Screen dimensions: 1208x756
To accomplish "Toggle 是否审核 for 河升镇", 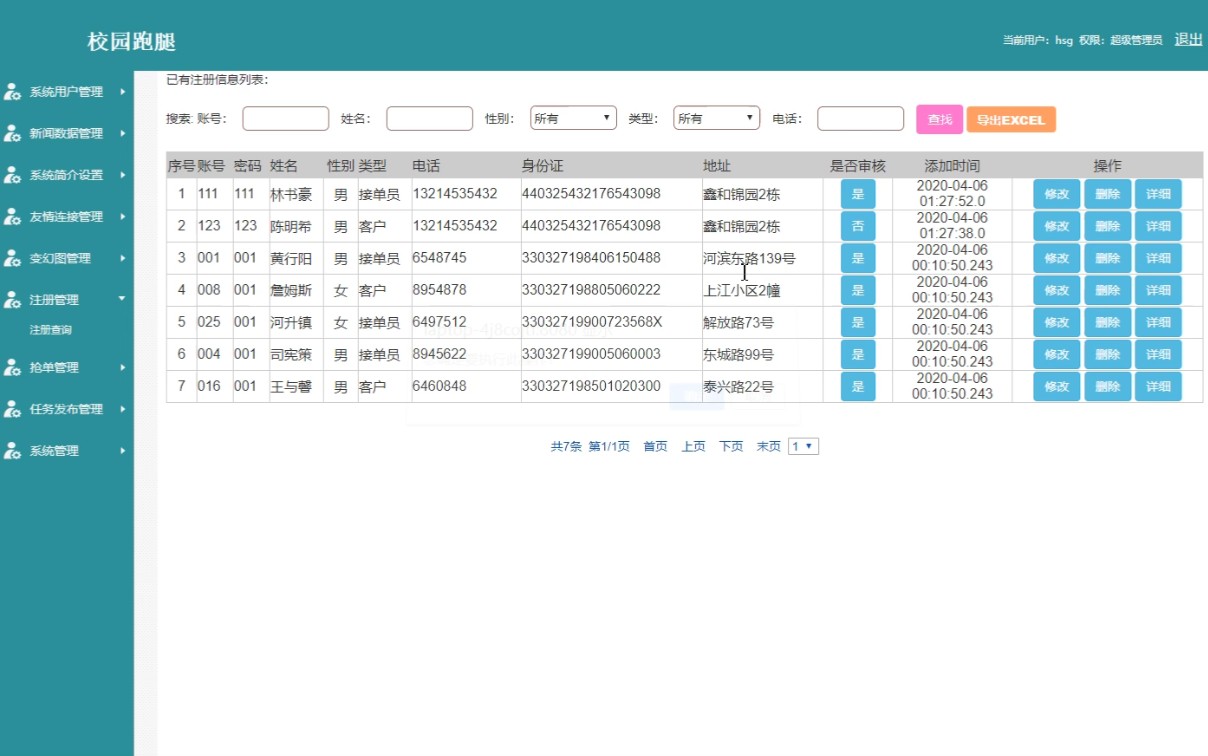I will click(857, 322).
